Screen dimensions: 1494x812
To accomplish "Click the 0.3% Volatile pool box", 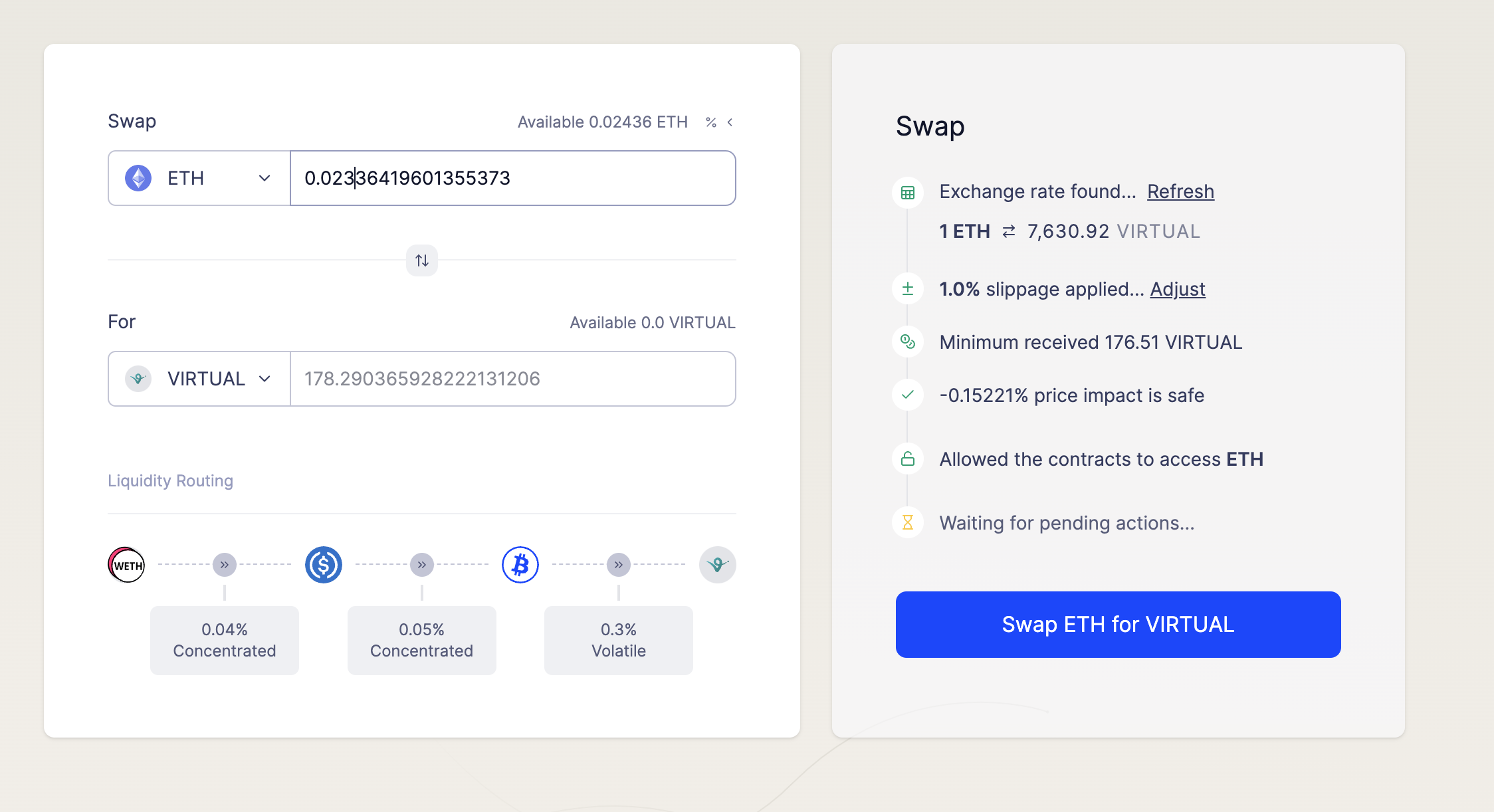I will pyautogui.click(x=619, y=640).
